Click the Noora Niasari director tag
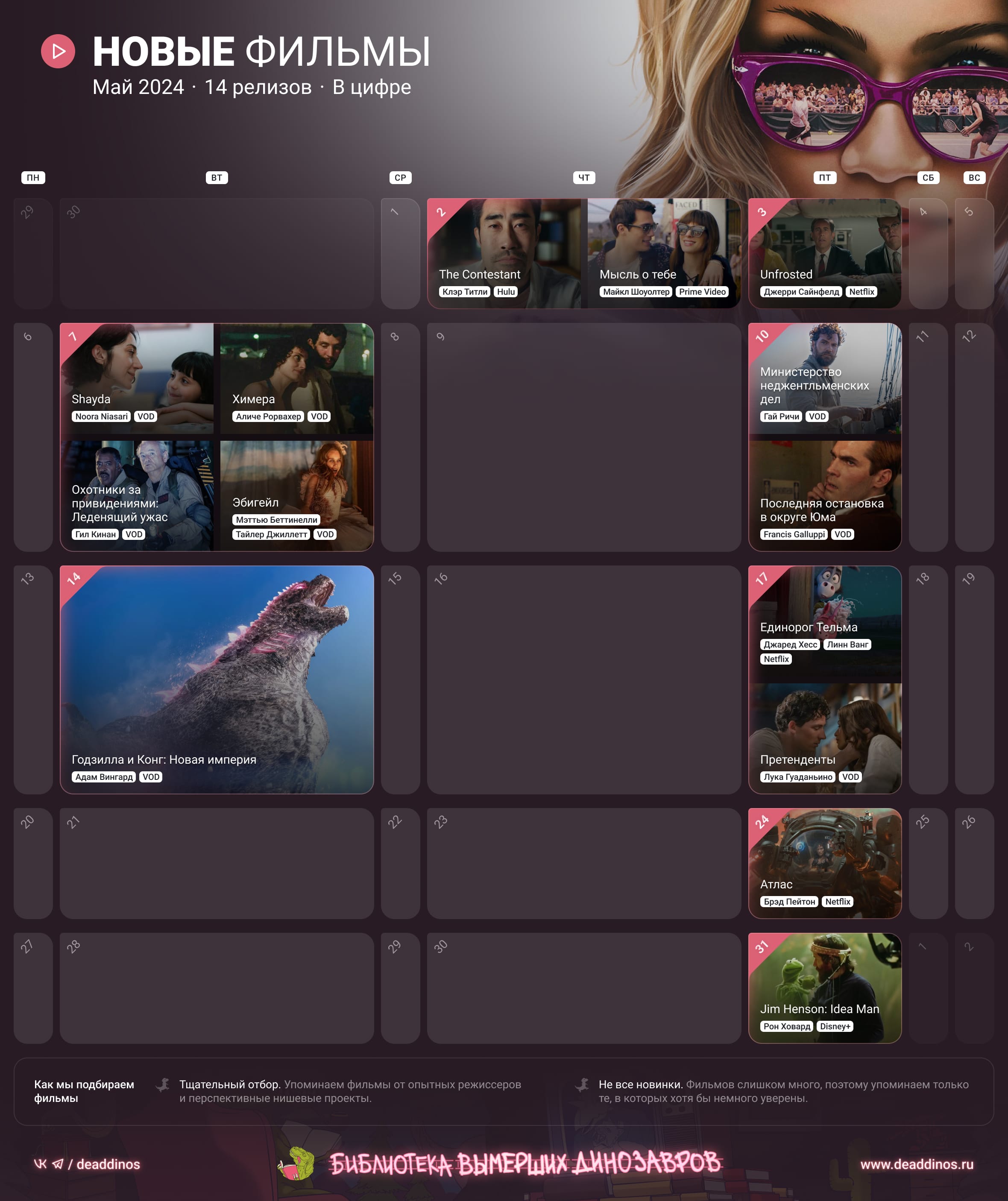1008x1201 pixels. point(102,416)
